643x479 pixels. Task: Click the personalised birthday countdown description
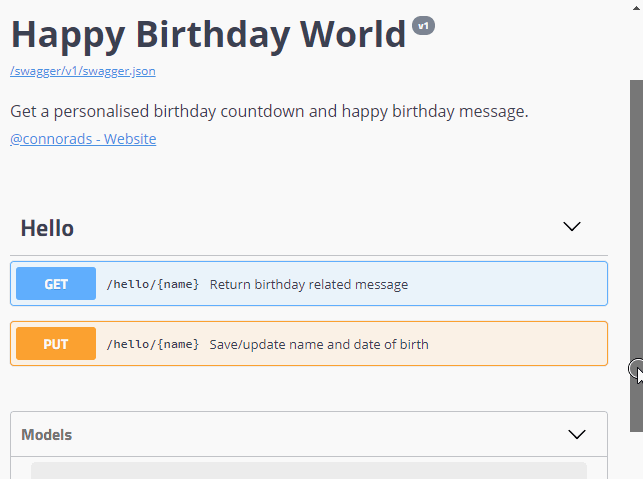click(x=268, y=111)
